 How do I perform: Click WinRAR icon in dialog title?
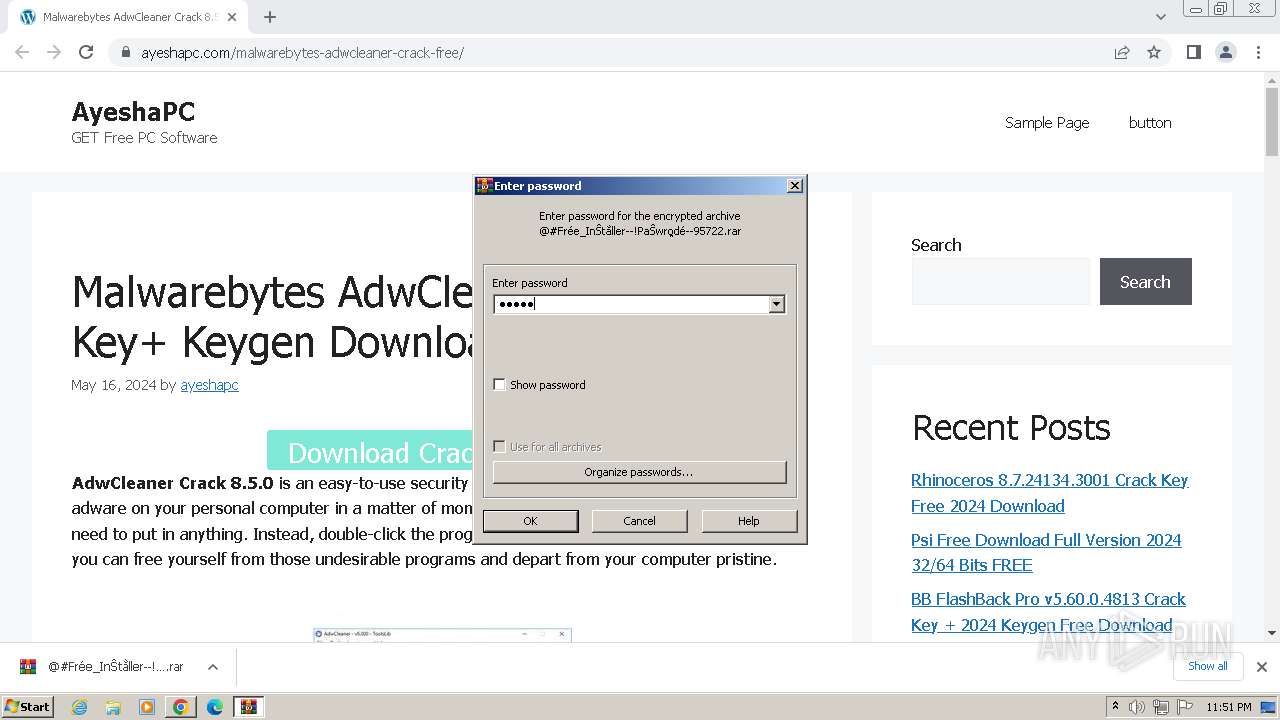[x=484, y=186]
